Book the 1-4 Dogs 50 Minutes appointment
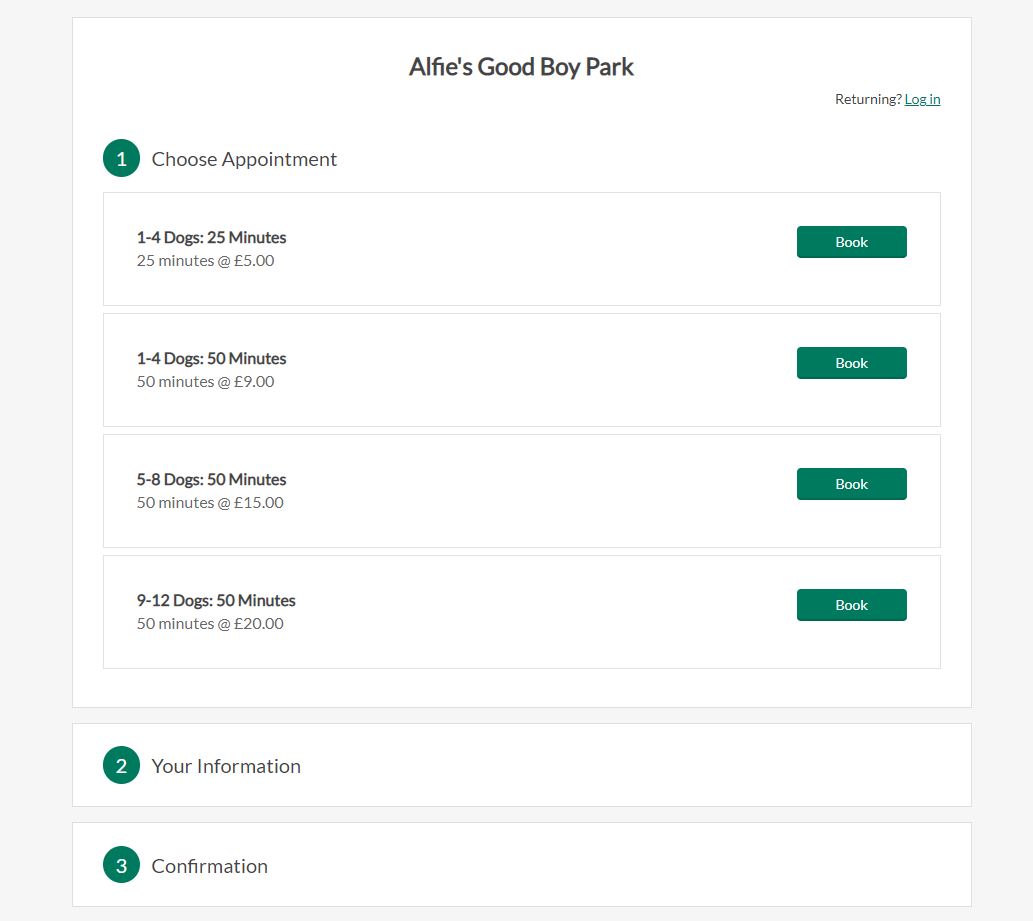 851,363
